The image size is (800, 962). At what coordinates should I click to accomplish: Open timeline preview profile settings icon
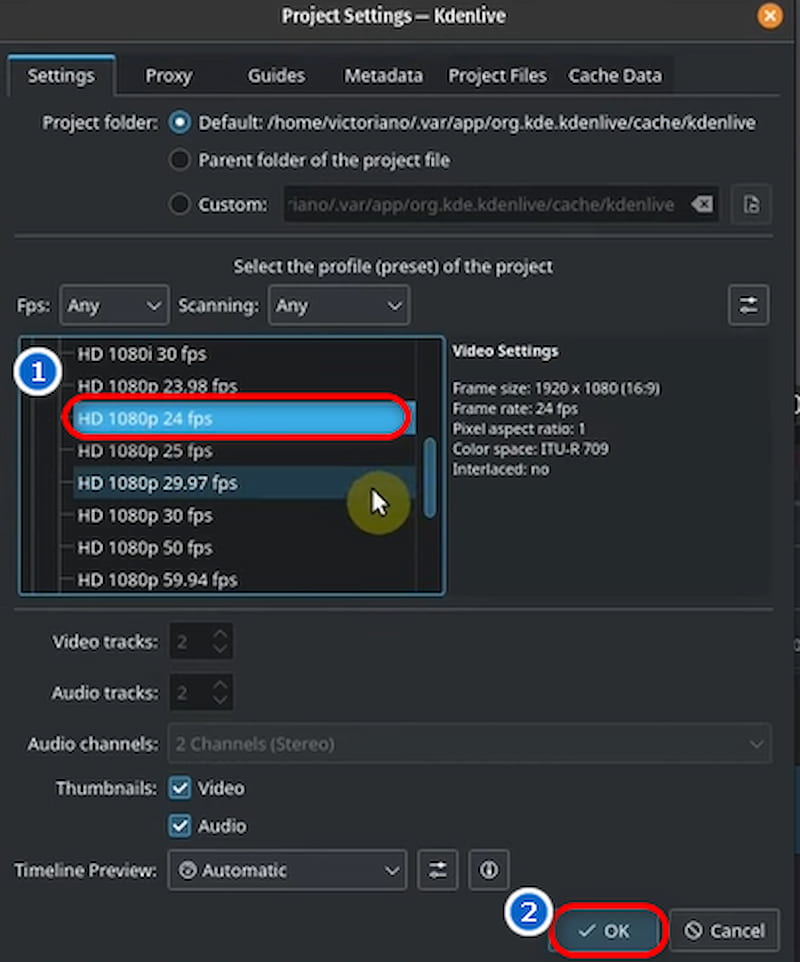pyautogui.click(x=437, y=870)
